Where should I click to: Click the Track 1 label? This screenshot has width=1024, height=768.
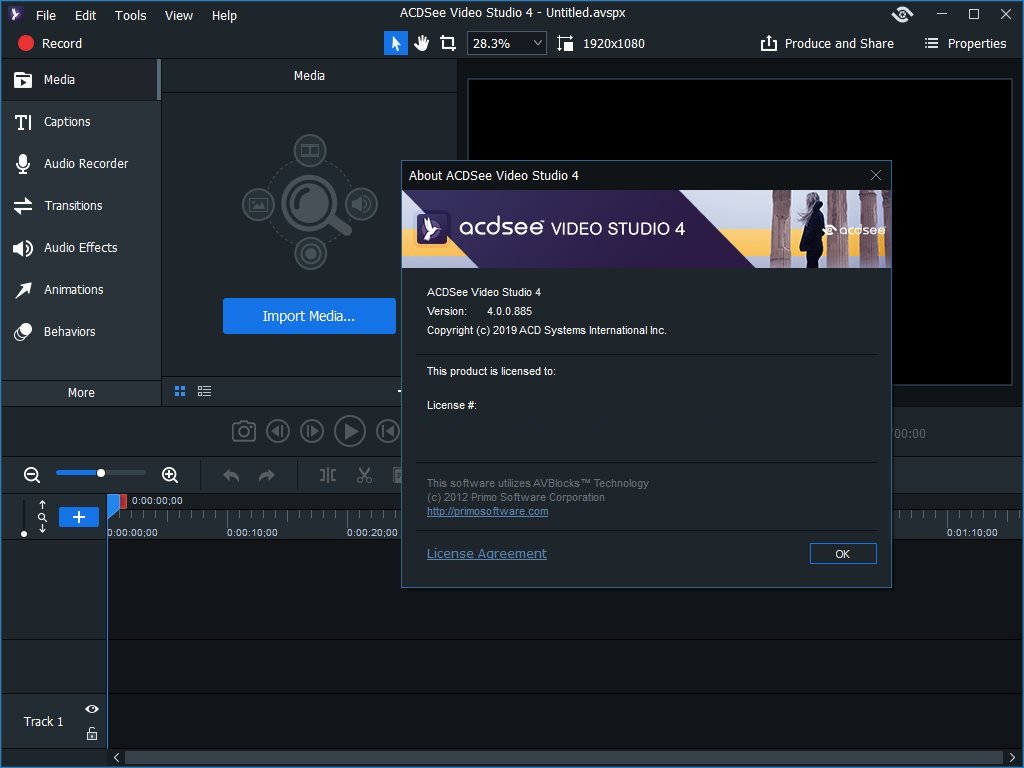(x=43, y=722)
